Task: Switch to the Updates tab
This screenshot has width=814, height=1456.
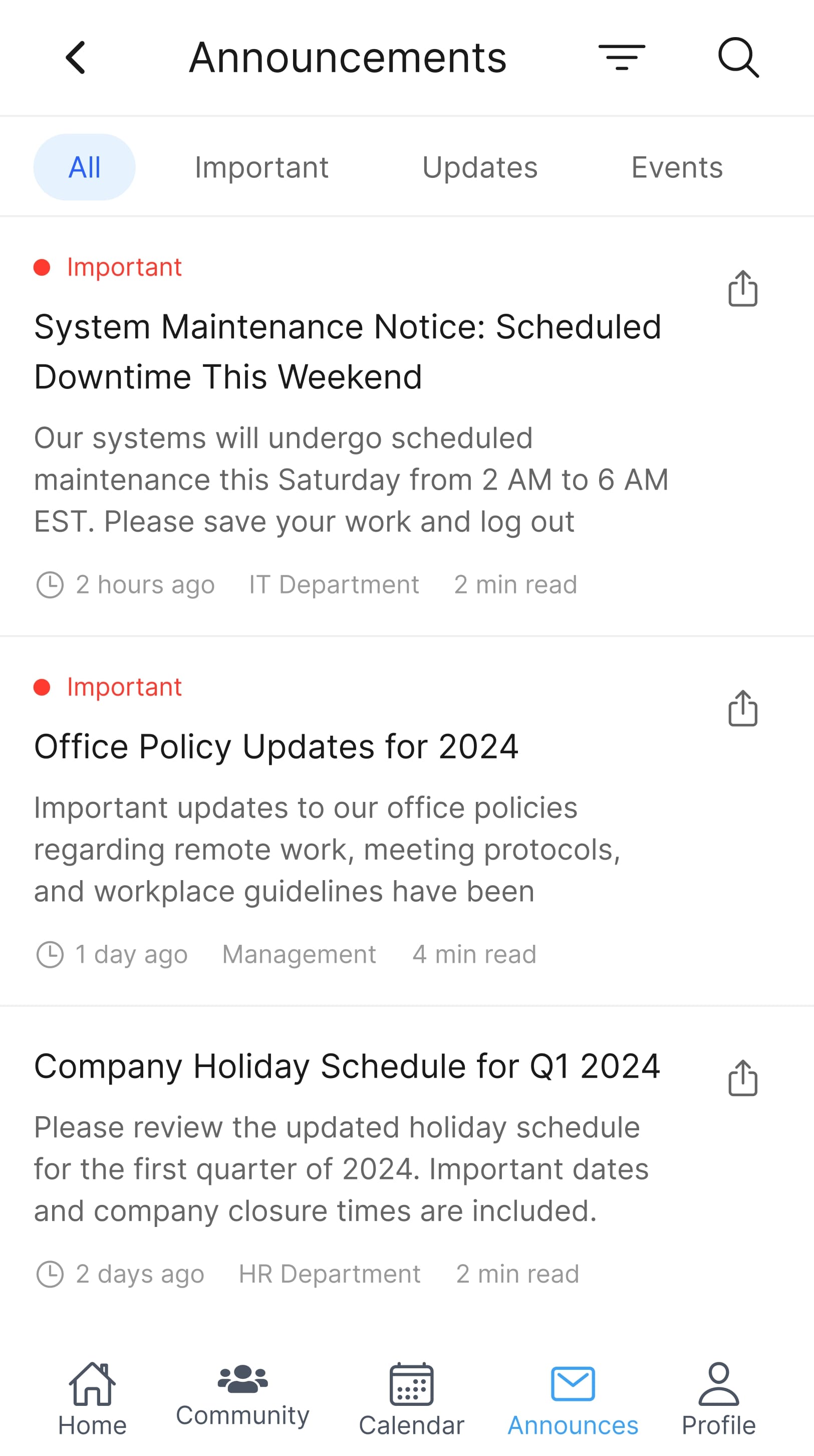Action: (479, 167)
